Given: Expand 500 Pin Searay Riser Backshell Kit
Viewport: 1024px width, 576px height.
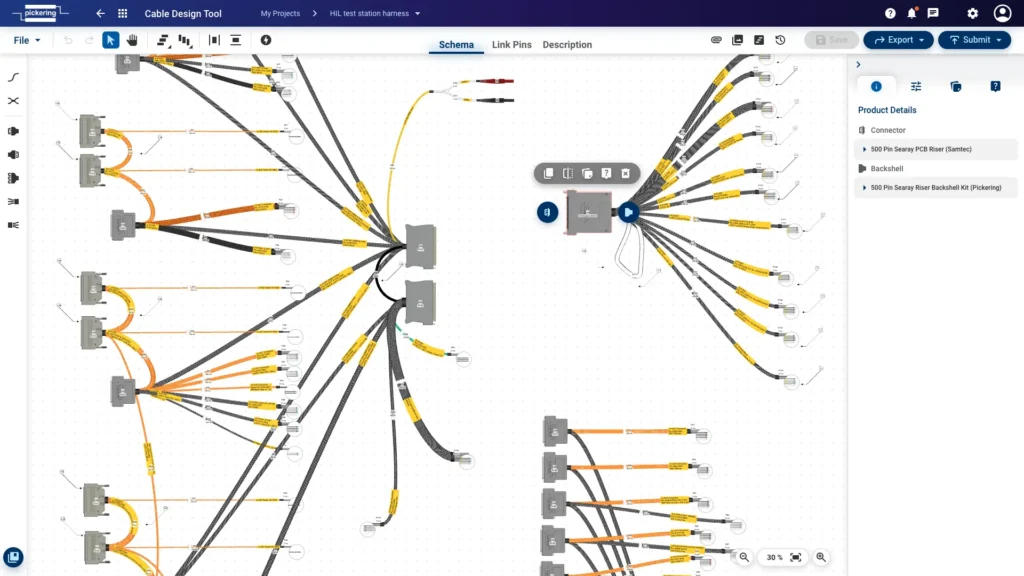Looking at the screenshot, I should coord(936,187).
